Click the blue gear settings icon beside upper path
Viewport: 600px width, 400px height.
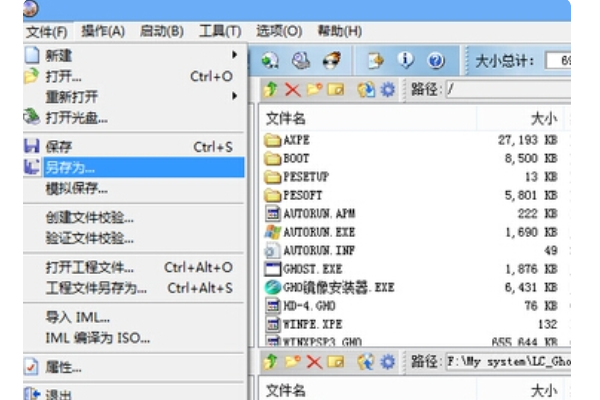pos(387,90)
